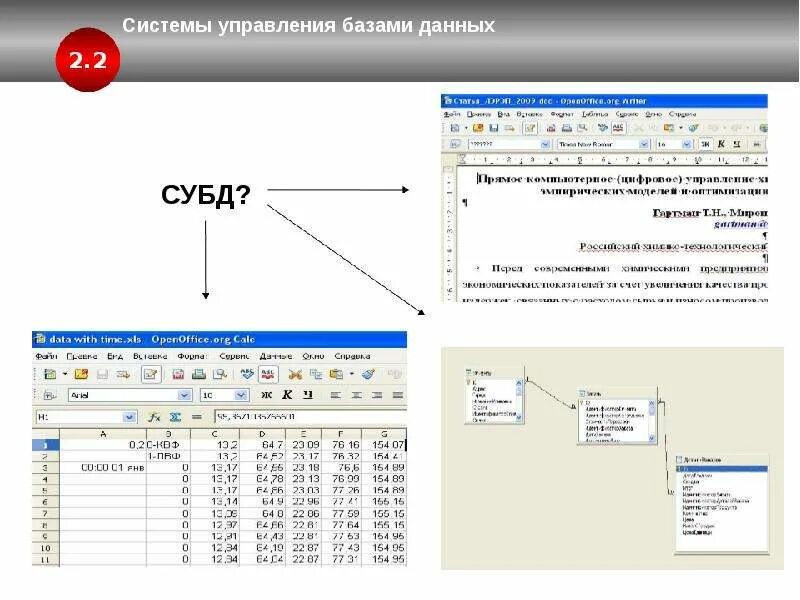Open Arial font name dropdown in Calc
The height and width of the screenshot is (600, 800).
click(184, 395)
